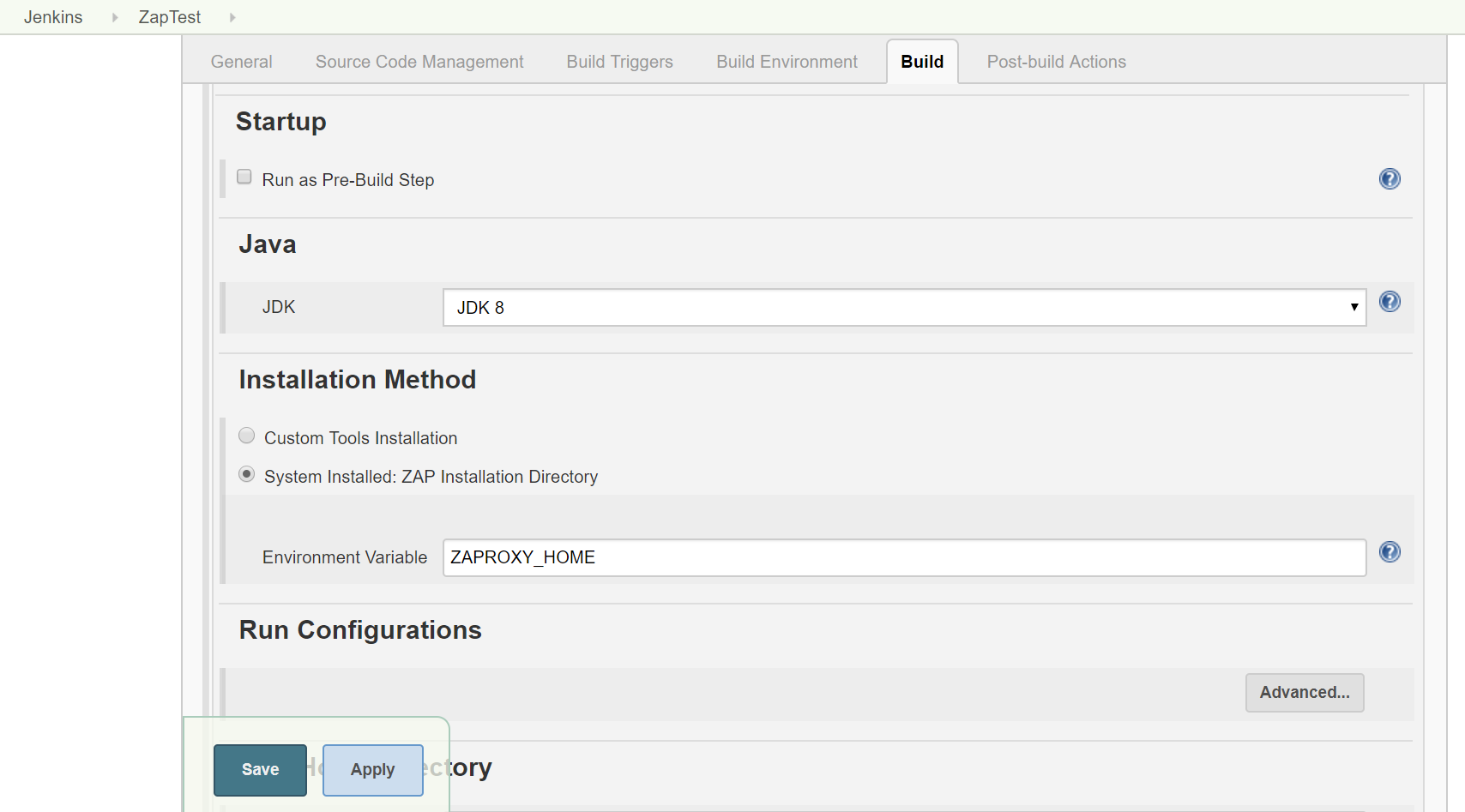
Task: Open the JDK 8 dropdown
Action: pyautogui.click(x=904, y=308)
